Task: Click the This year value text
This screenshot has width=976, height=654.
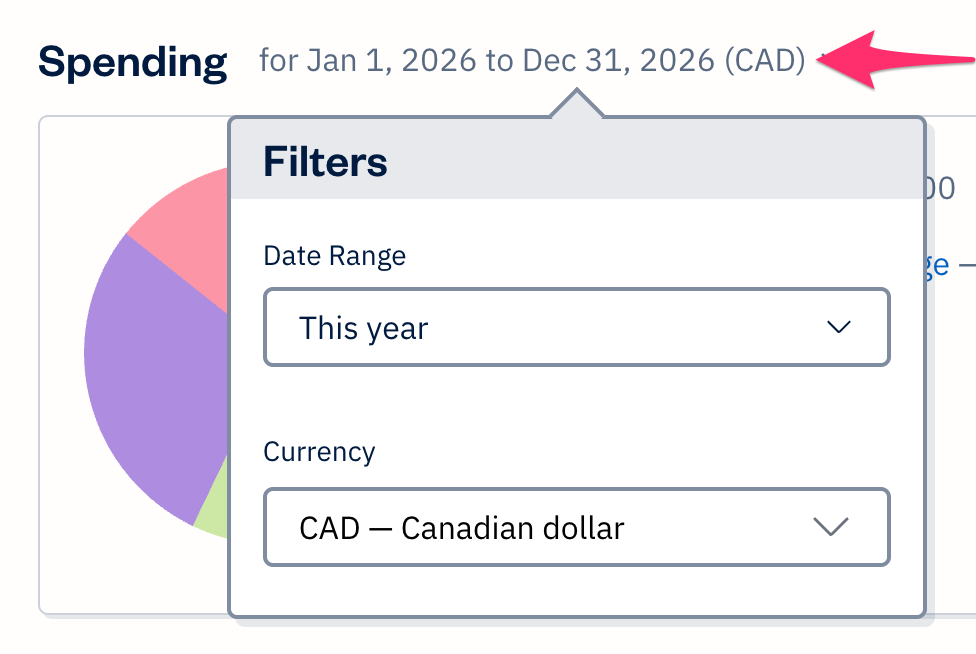Action: pyautogui.click(x=364, y=327)
